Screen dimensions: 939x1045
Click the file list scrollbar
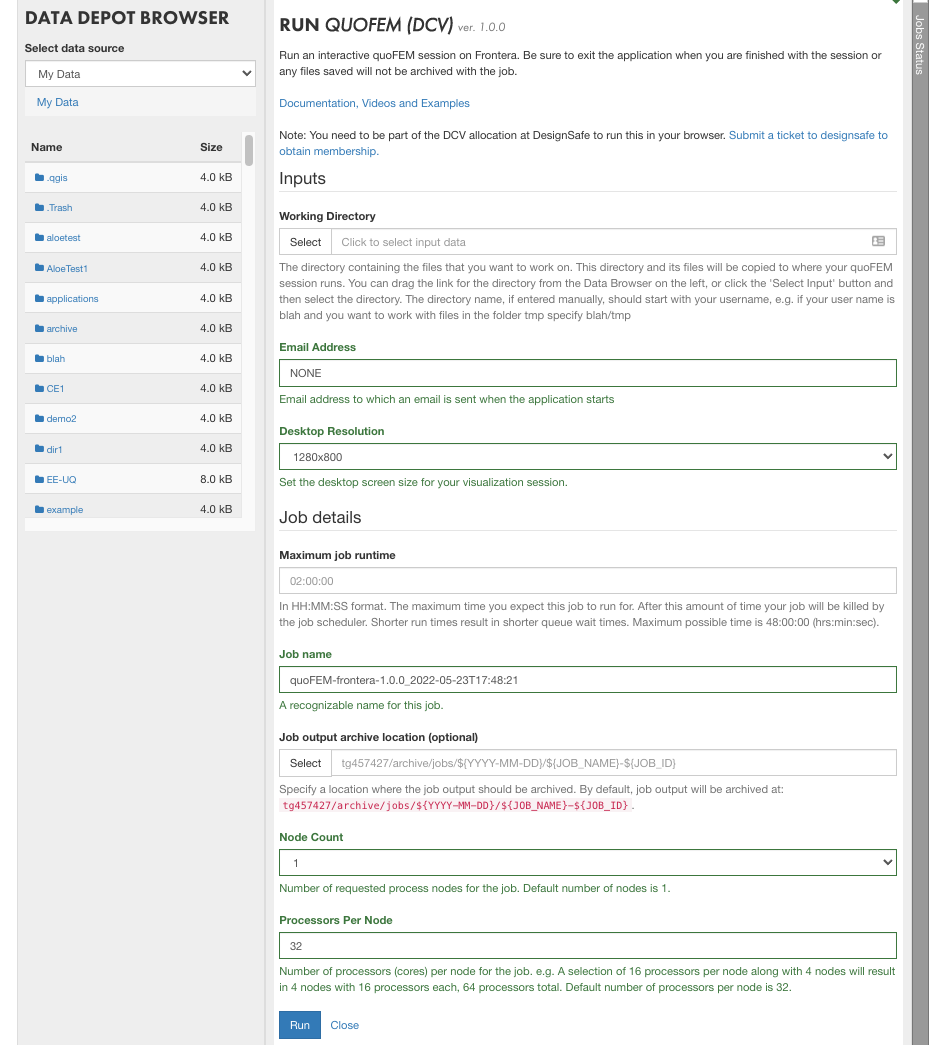coord(249,150)
